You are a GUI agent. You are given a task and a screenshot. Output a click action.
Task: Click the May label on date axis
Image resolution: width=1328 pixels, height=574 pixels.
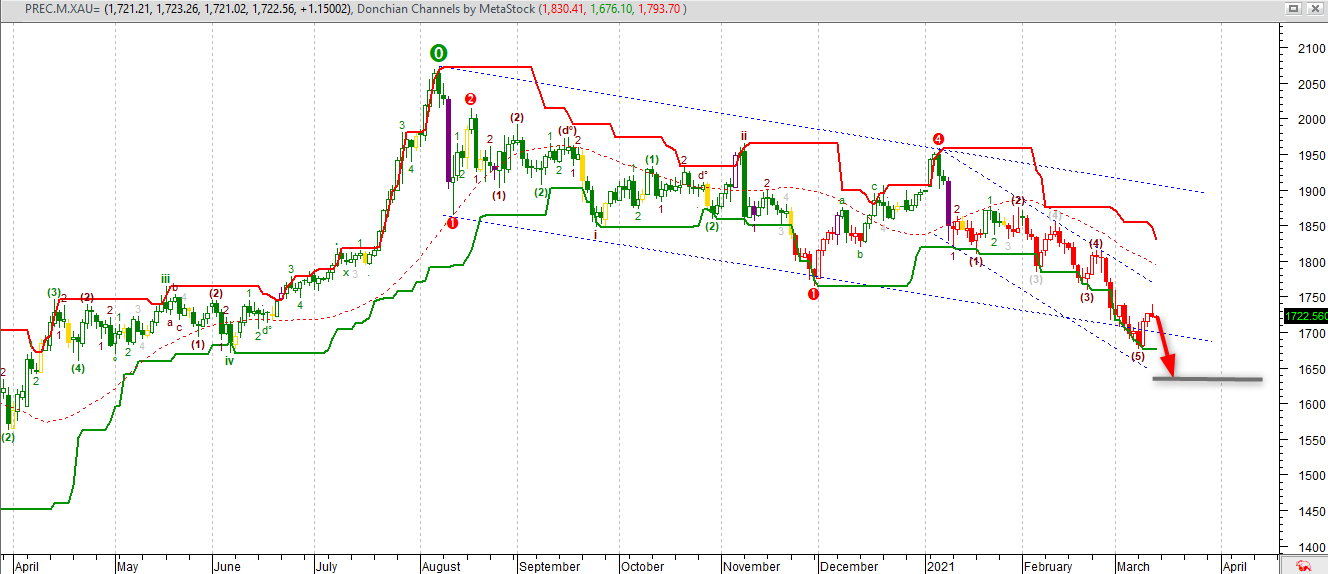pyautogui.click(x=130, y=566)
